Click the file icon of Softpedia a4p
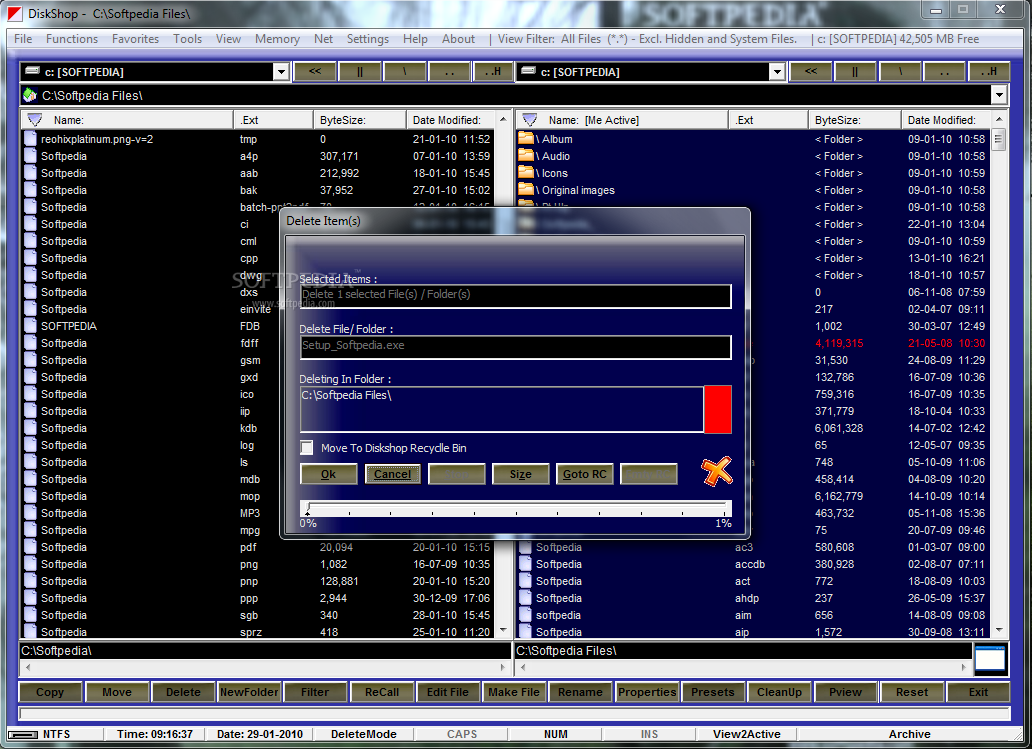 (30, 156)
